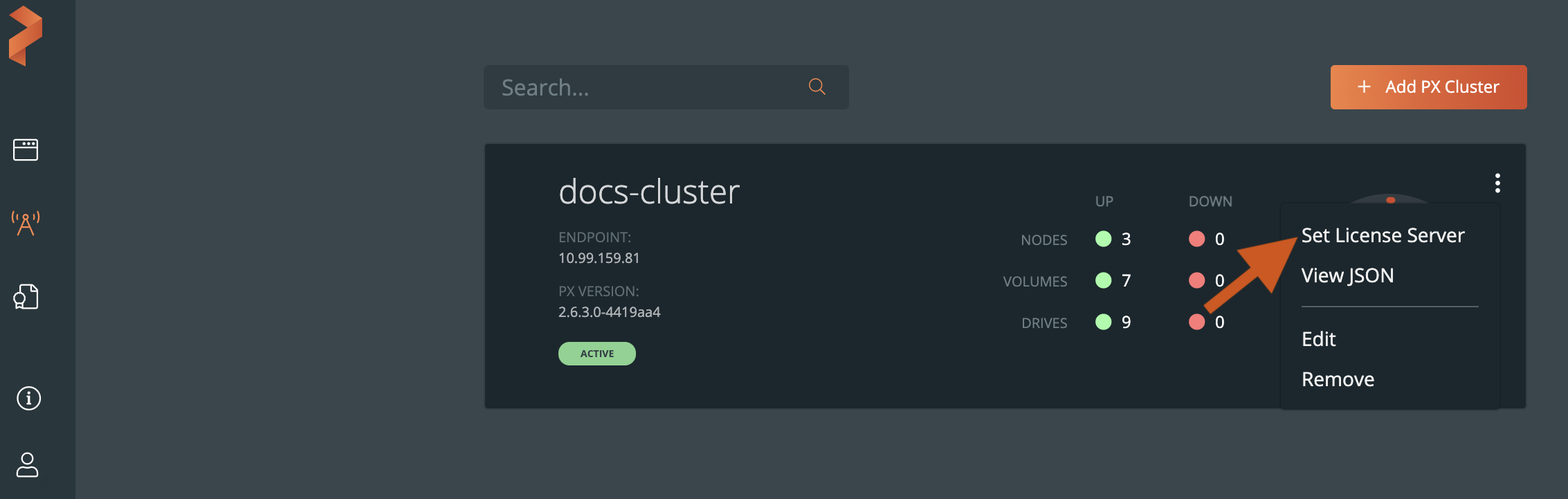The image size is (1568, 499).
Task: Choose Remove in the cluster menu
Action: 1338,379
